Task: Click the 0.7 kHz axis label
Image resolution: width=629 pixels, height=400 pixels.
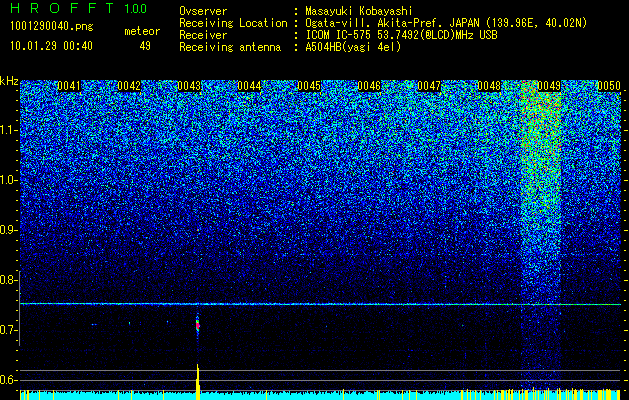Action: pyautogui.click(x=9, y=330)
